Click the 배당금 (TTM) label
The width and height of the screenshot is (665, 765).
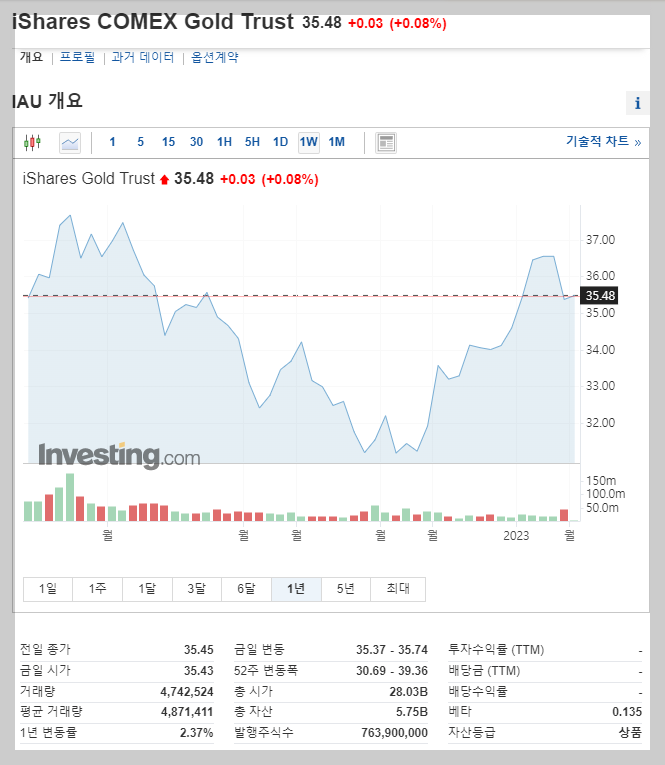click(x=484, y=671)
